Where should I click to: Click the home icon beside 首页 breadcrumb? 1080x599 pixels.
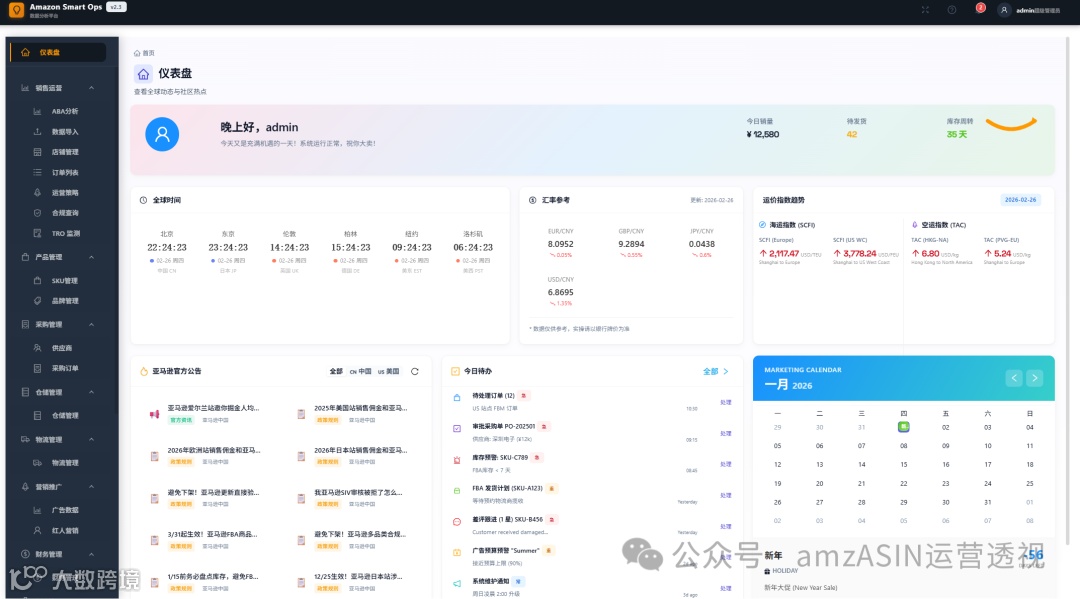point(136,53)
